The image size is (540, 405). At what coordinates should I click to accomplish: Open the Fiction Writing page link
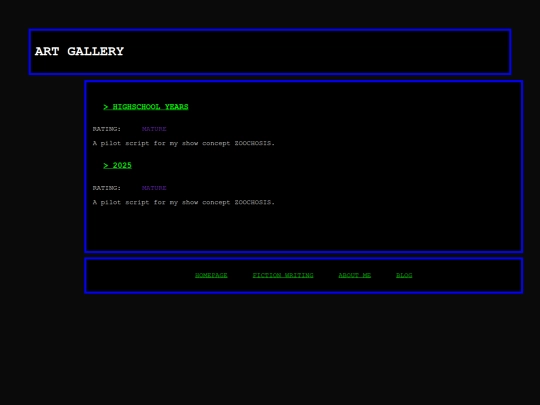click(283, 275)
